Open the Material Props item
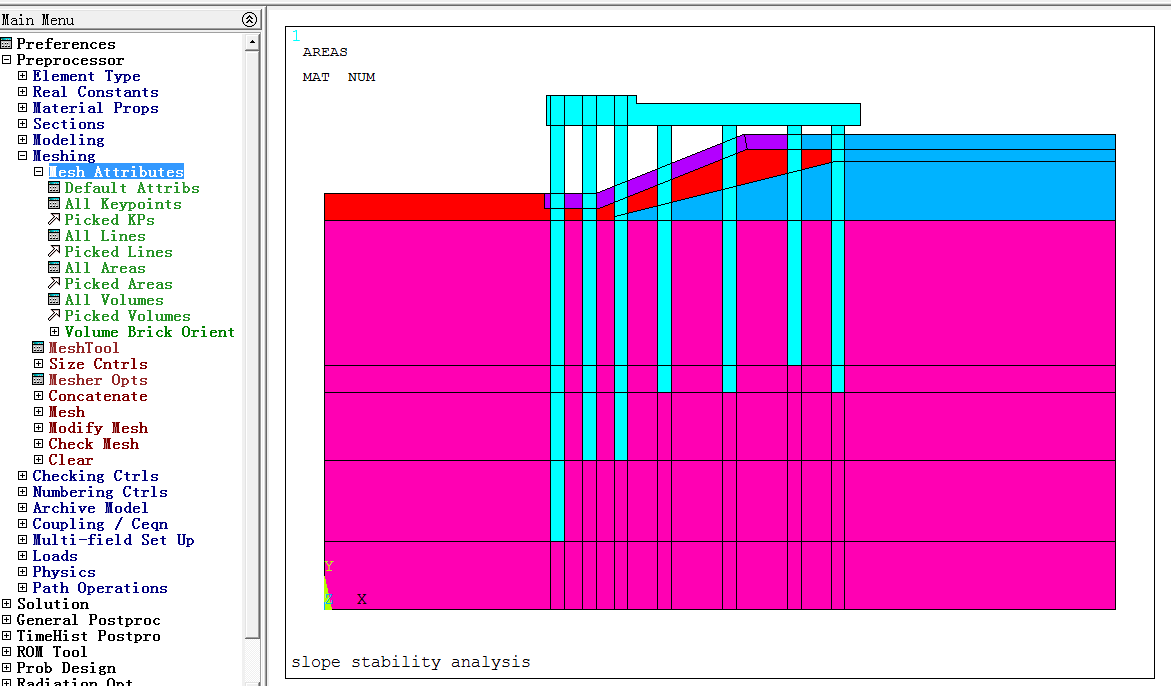Screen dimensions: 1171x686 (95, 108)
